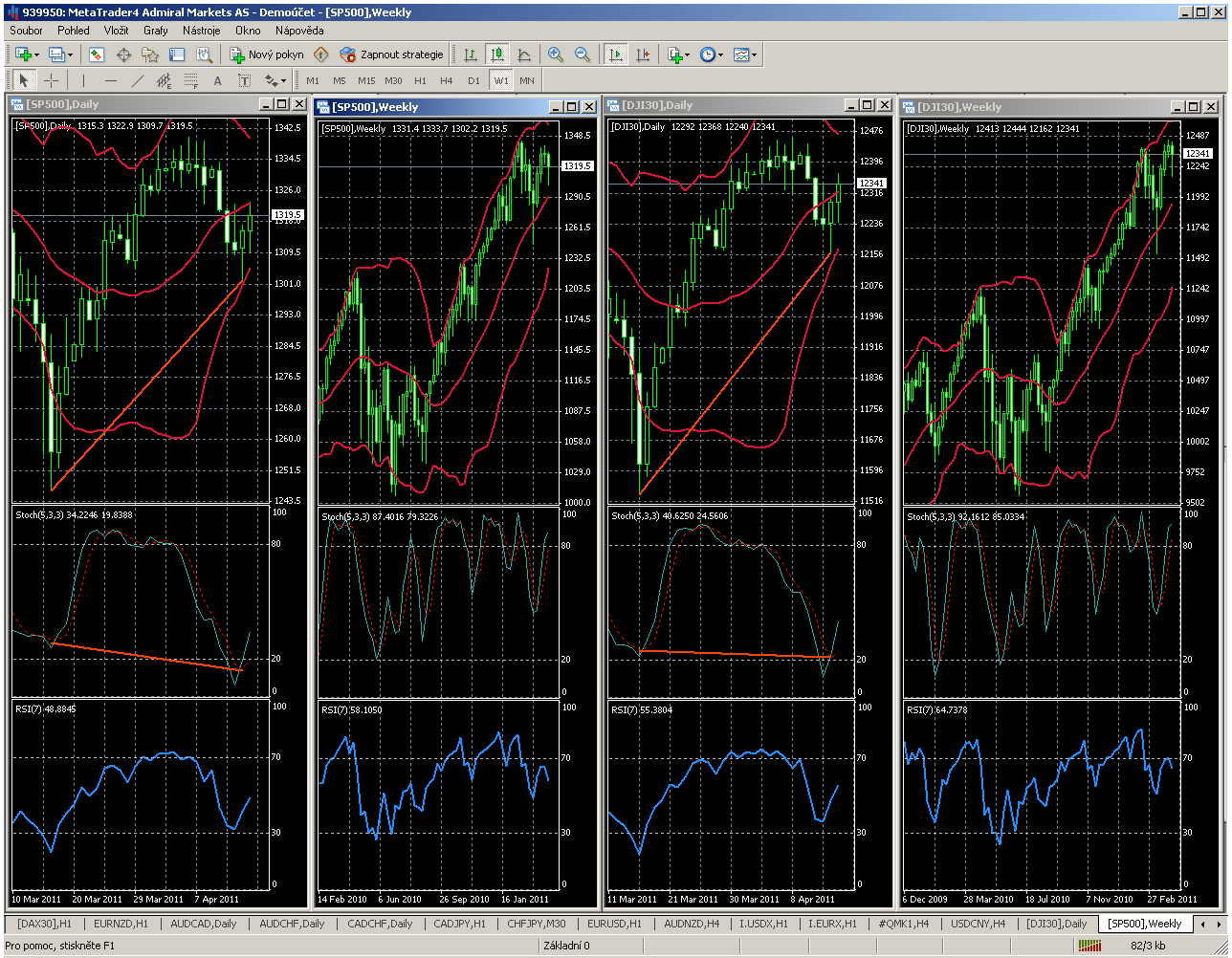This screenshot has width=1232, height=958.
Task: Set timeframe to D1
Action: (x=473, y=80)
